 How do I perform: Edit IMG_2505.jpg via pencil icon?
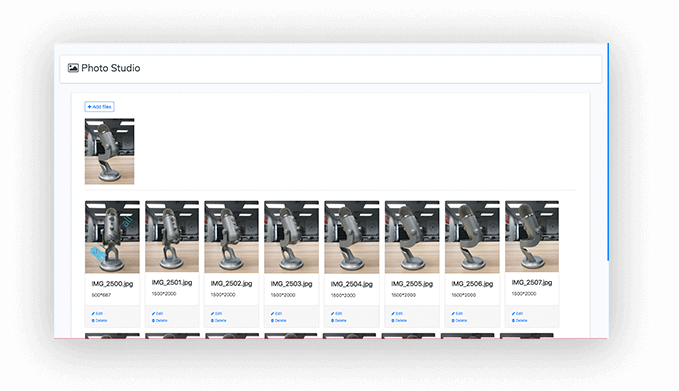pos(393,313)
